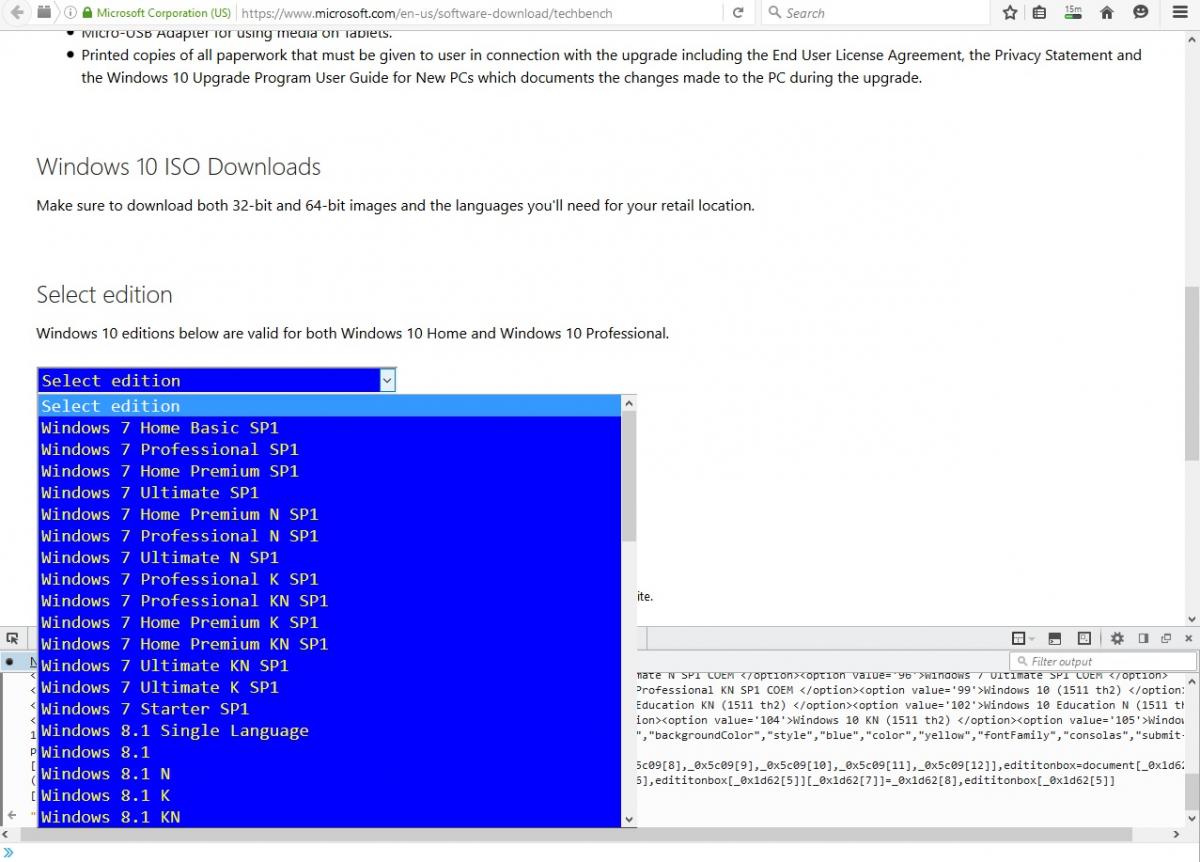Click the edition list scroll-up arrow
The image size is (1200, 862).
tap(629, 404)
